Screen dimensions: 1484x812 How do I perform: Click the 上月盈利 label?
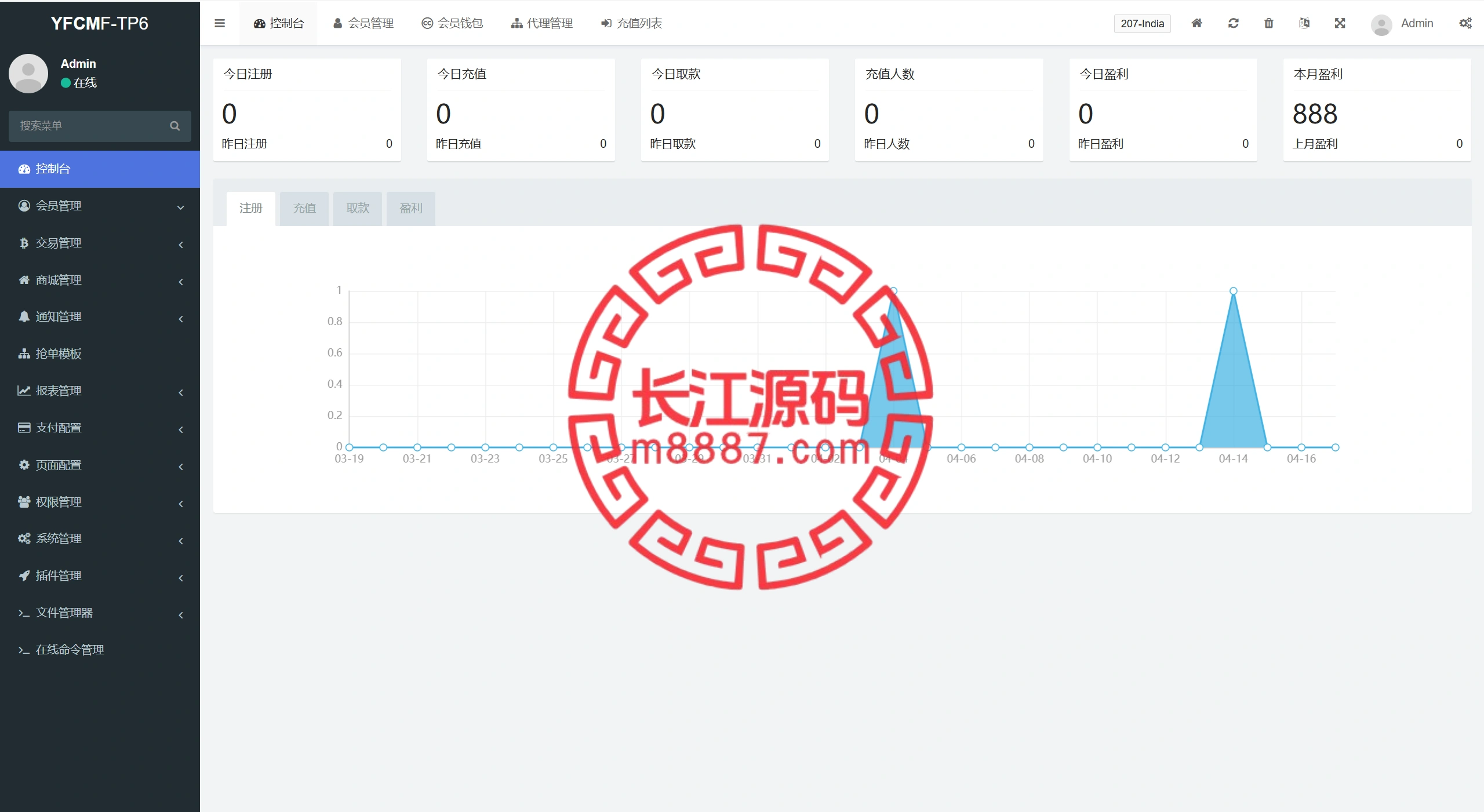pyautogui.click(x=1315, y=144)
